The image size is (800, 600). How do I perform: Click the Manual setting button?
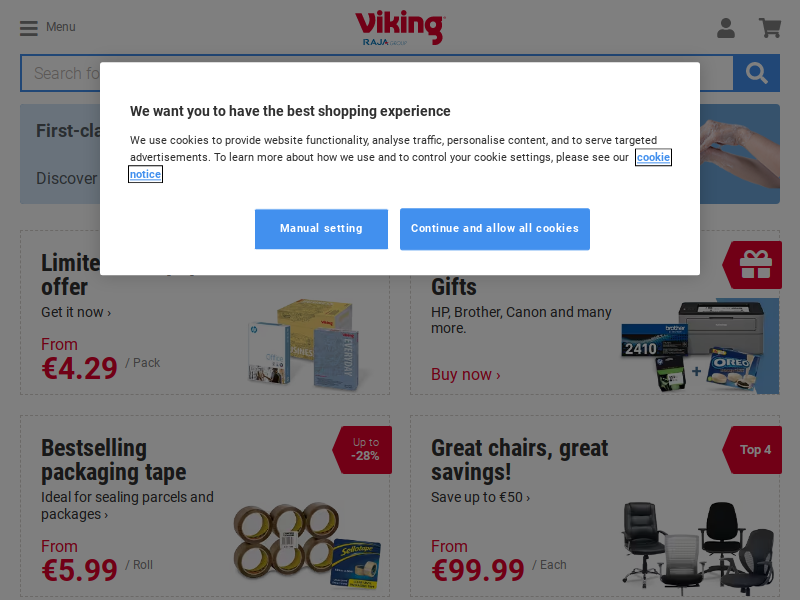321,229
